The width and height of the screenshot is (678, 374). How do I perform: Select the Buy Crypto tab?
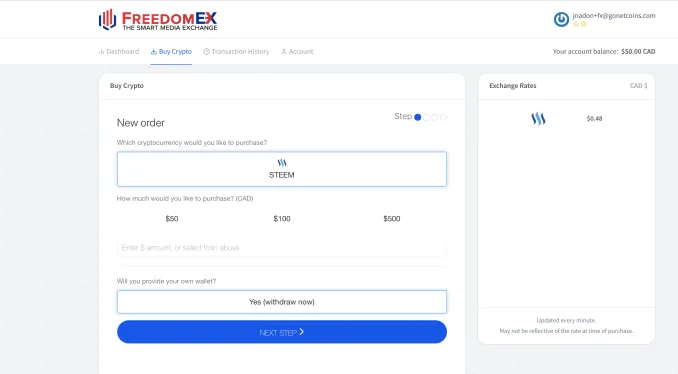(171, 51)
